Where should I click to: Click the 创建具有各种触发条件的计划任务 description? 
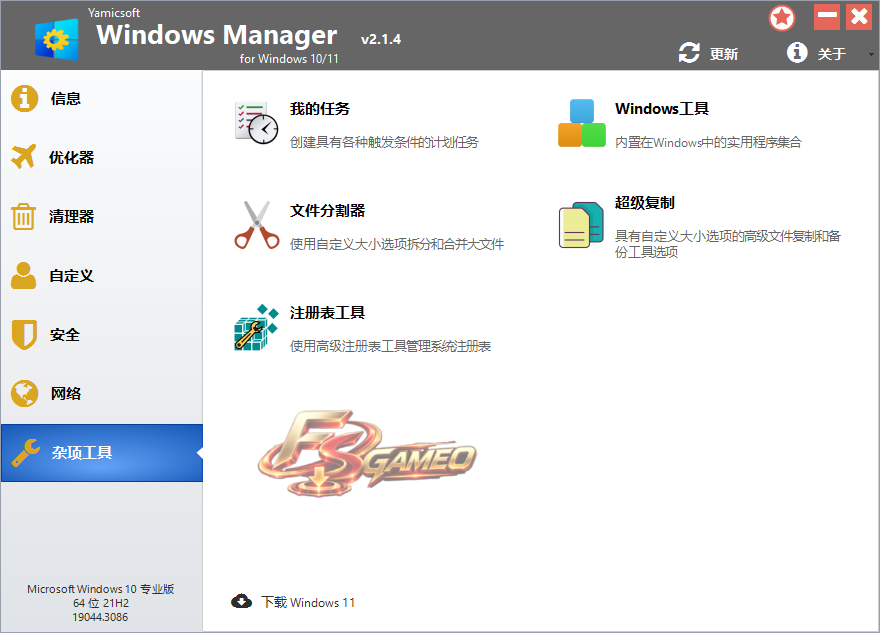point(384,142)
